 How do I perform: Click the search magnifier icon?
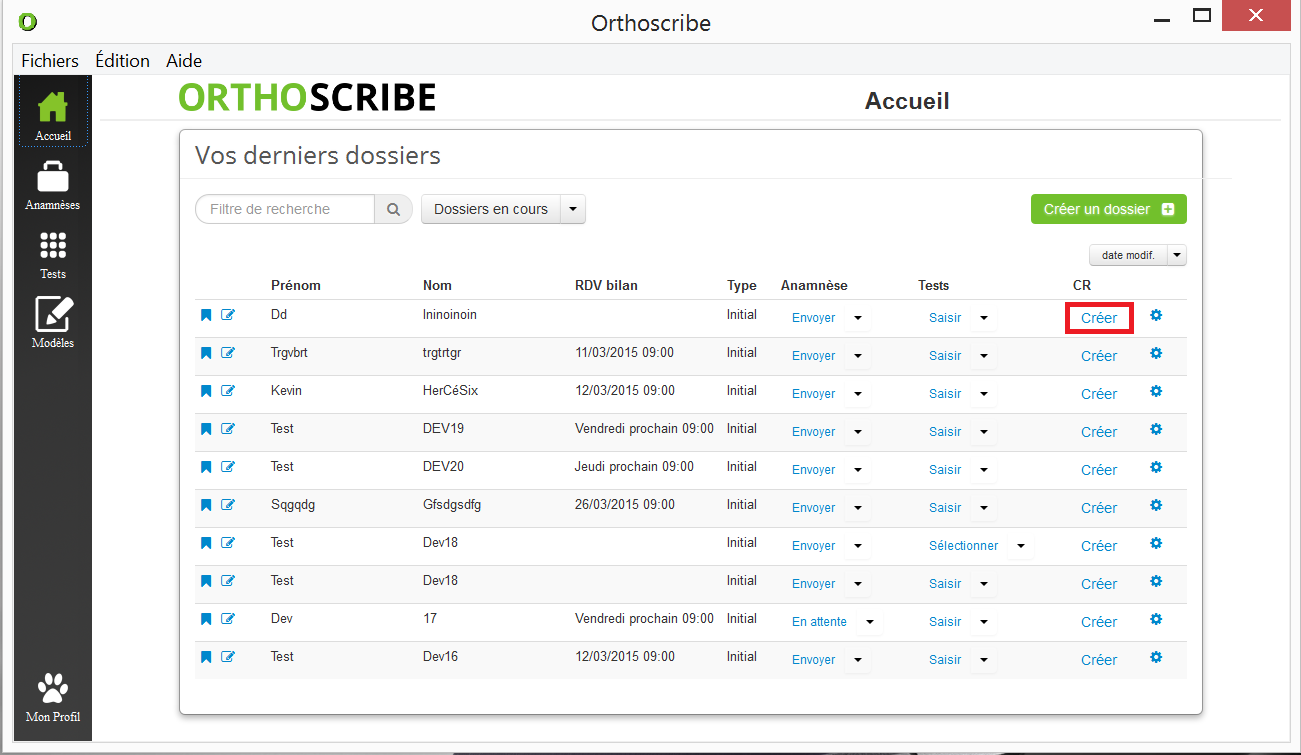point(393,210)
